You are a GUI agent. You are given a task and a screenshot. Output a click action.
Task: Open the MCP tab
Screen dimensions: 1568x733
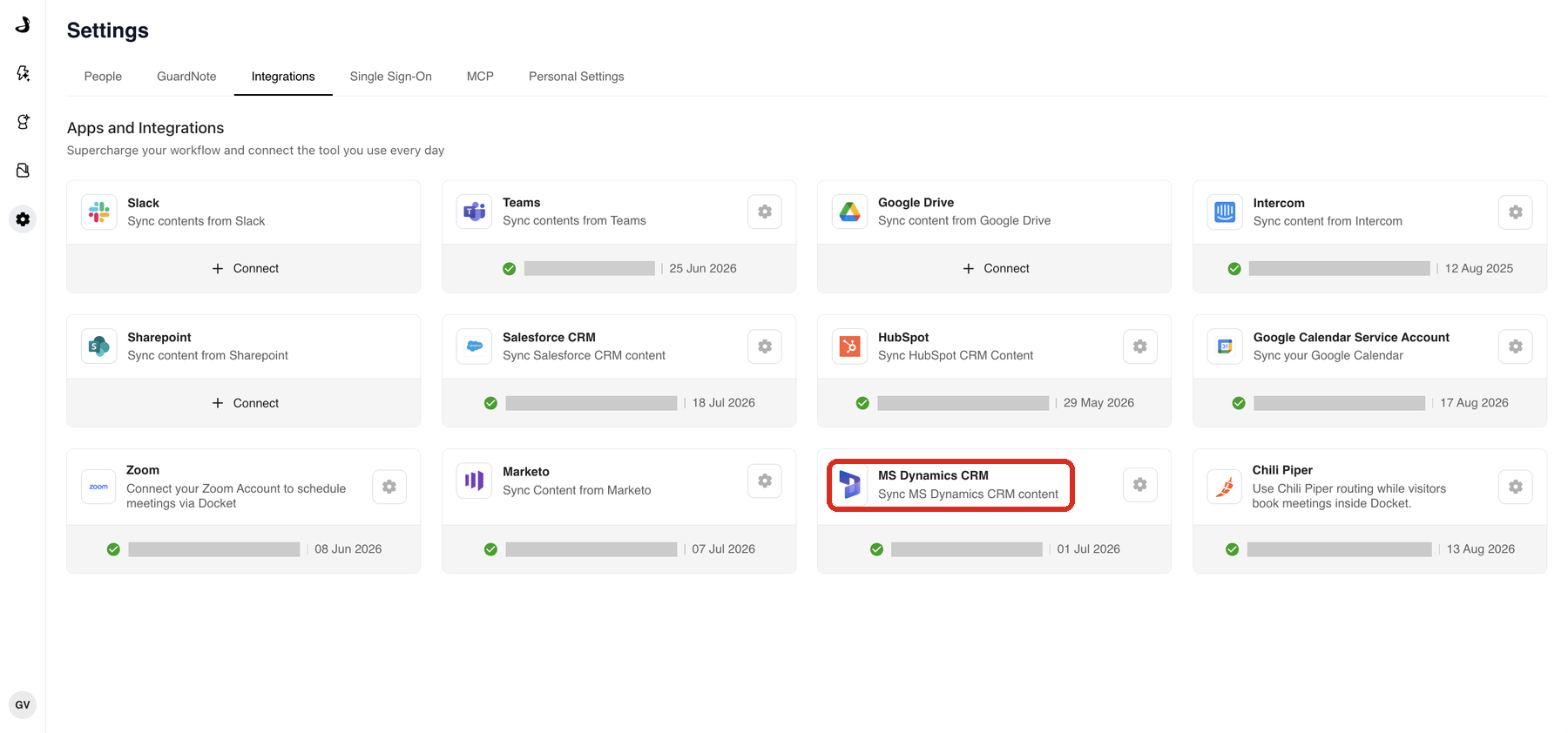(x=480, y=77)
